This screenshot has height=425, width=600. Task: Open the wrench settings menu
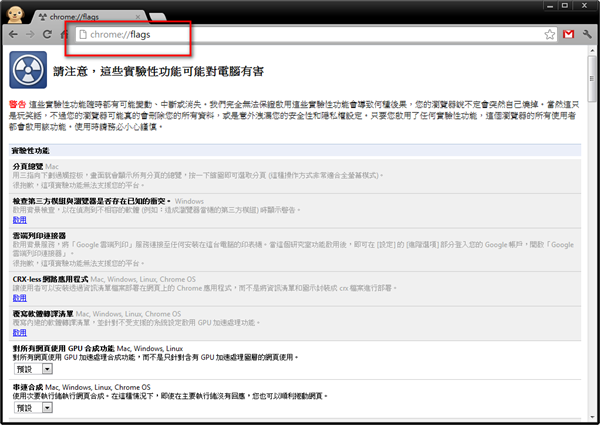[587, 34]
